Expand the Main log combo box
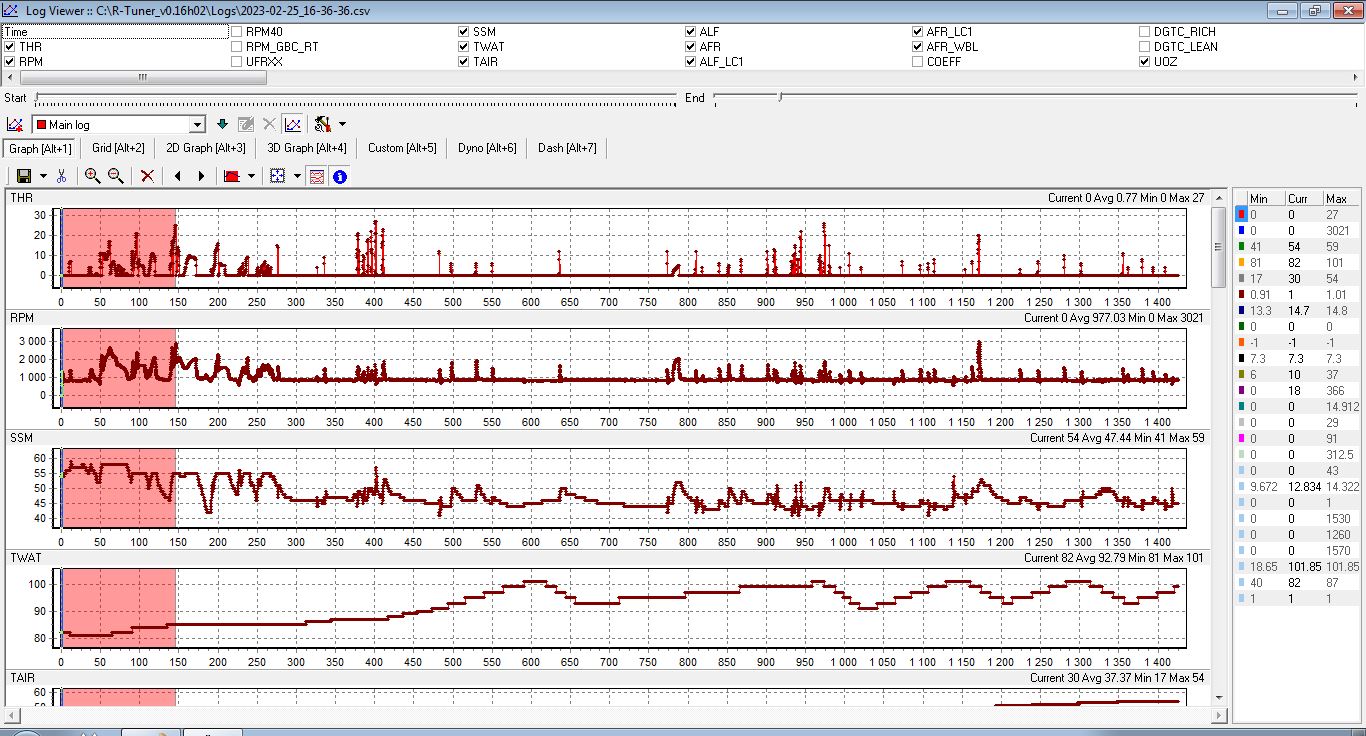Image resolution: width=1366 pixels, height=736 pixels. point(197,125)
